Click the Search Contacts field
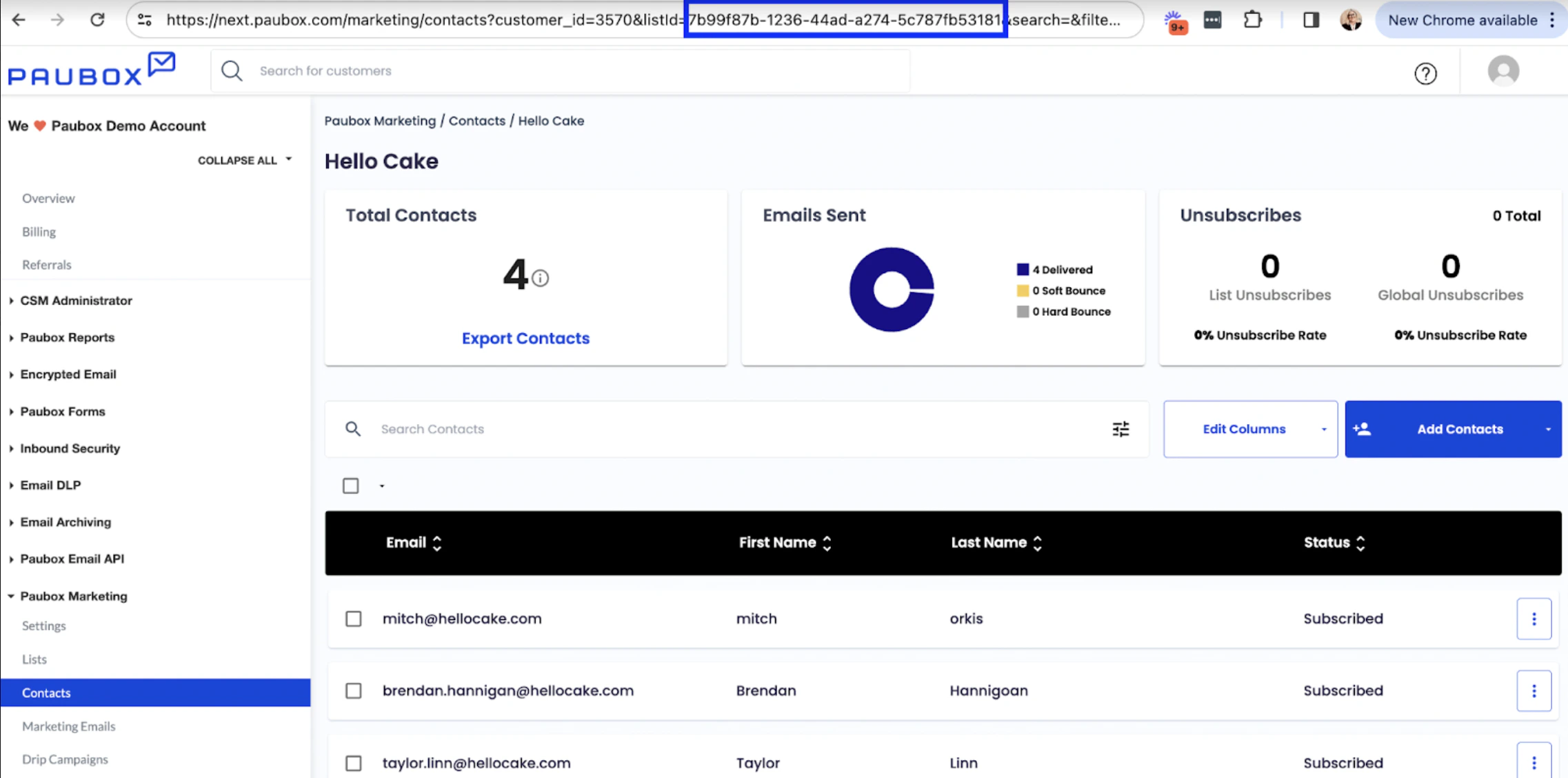The width and height of the screenshot is (1568, 778). point(736,429)
